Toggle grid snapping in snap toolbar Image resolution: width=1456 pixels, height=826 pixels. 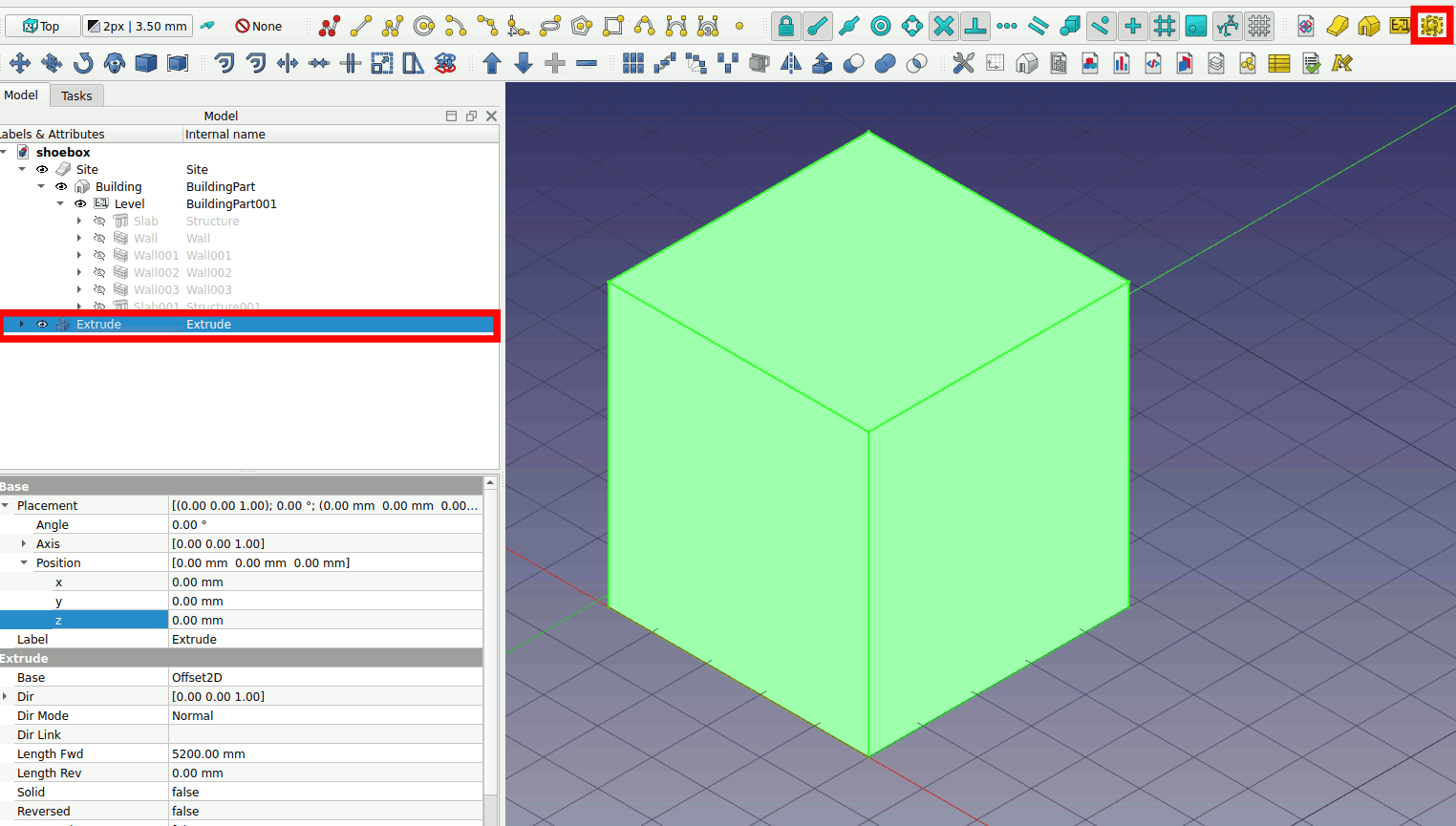[x=1164, y=27]
